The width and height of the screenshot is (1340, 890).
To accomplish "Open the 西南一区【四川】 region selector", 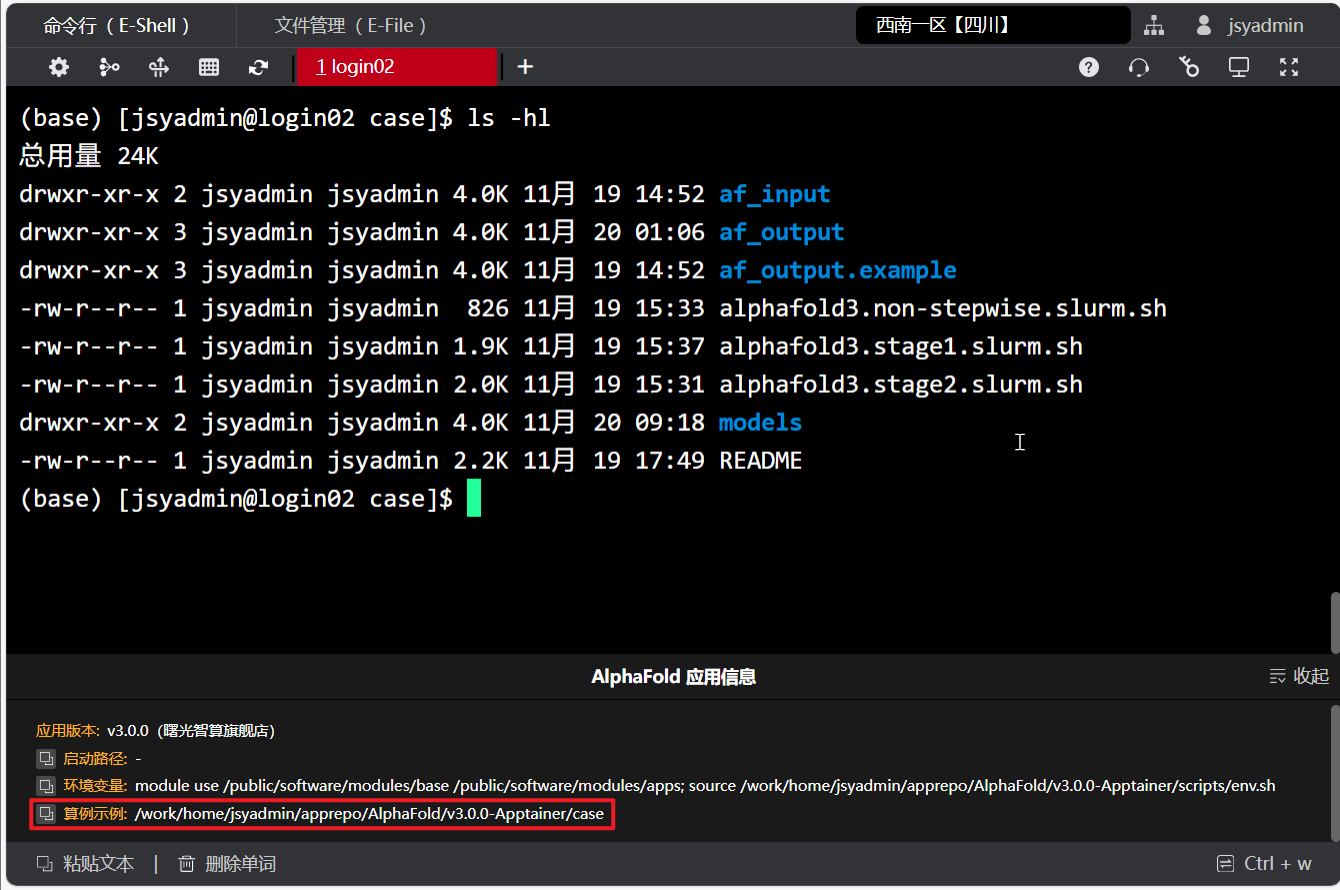I will click(992, 26).
